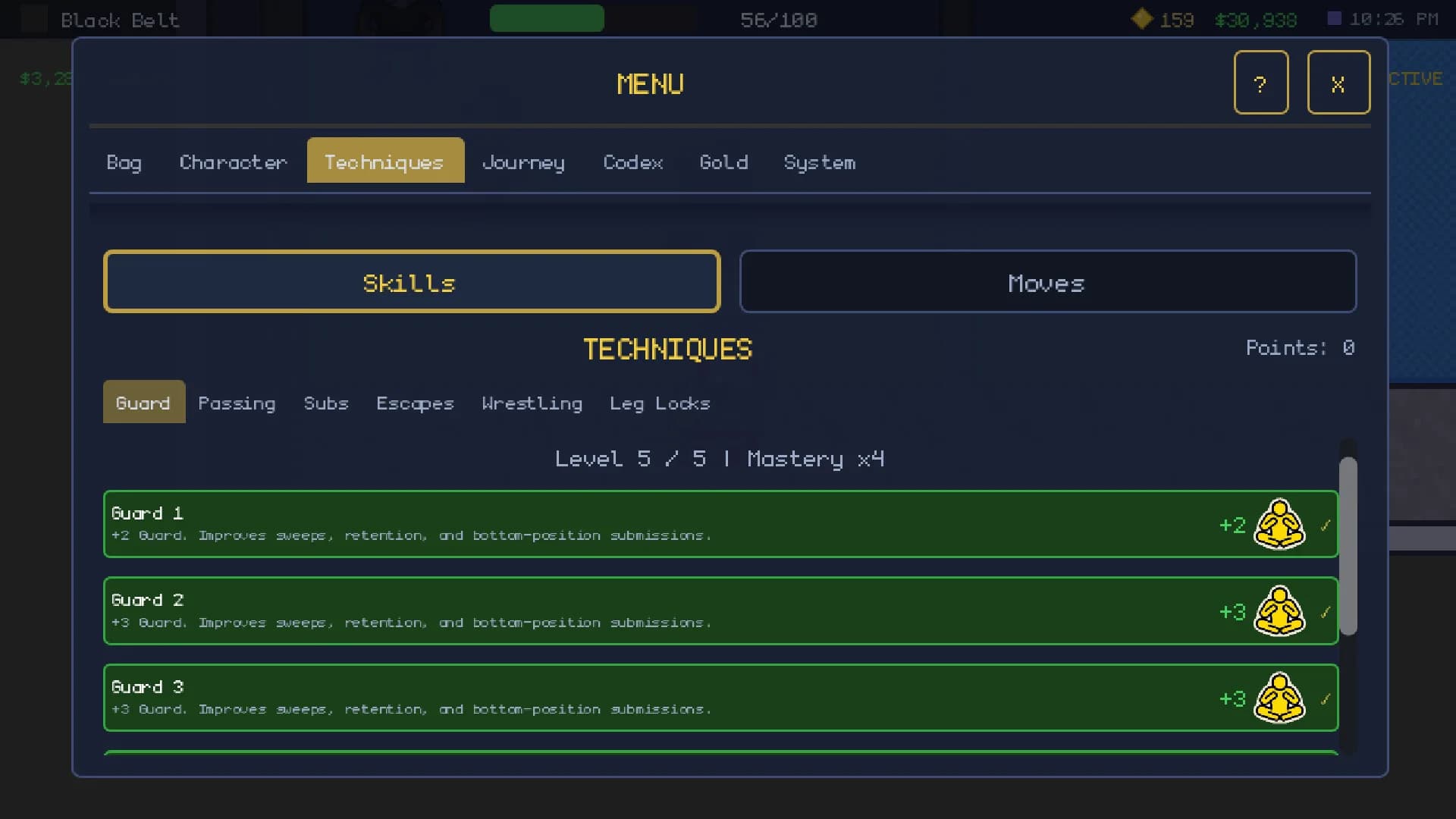Click the checkmark on the Guard 1 row

pyautogui.click(x=1325, y=525)
